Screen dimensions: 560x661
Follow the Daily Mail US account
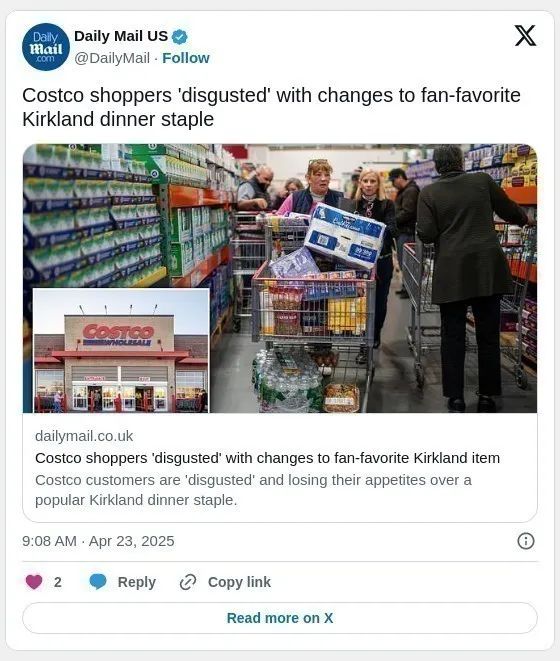[186, 58]
